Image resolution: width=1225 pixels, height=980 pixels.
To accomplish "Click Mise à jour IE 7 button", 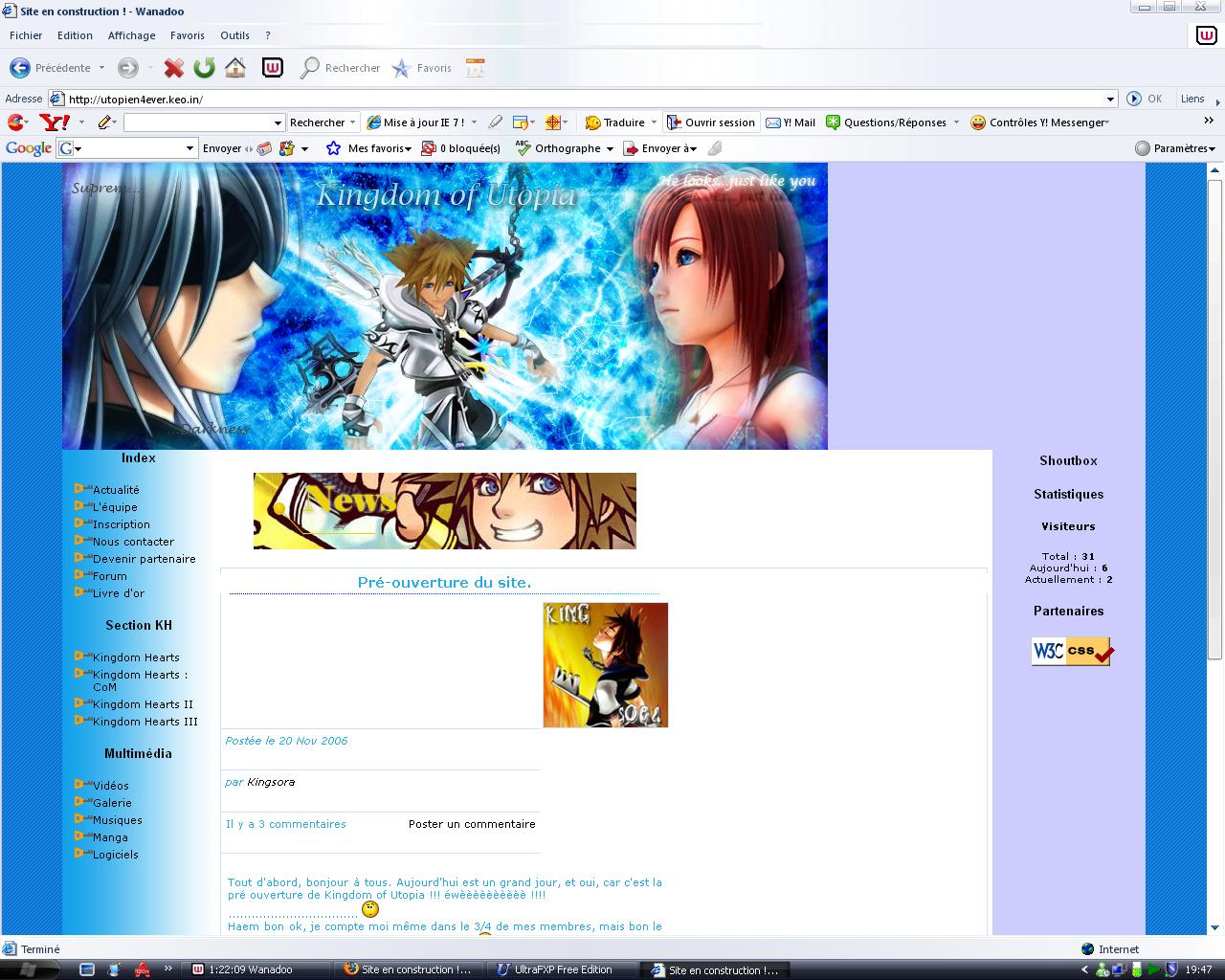I will [418, 122].
